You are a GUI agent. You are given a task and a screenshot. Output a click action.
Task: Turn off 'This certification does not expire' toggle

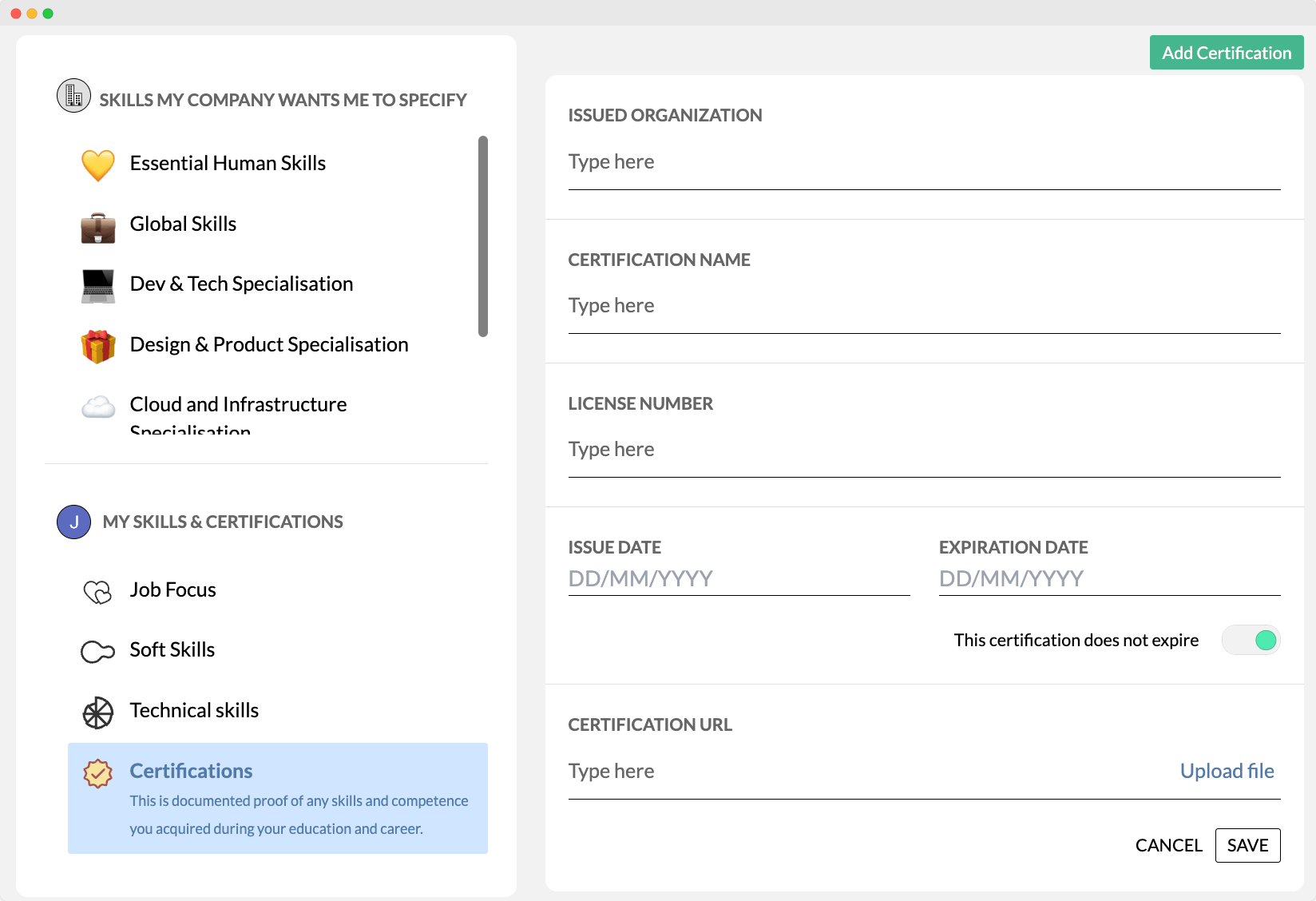pos(1251,640)
